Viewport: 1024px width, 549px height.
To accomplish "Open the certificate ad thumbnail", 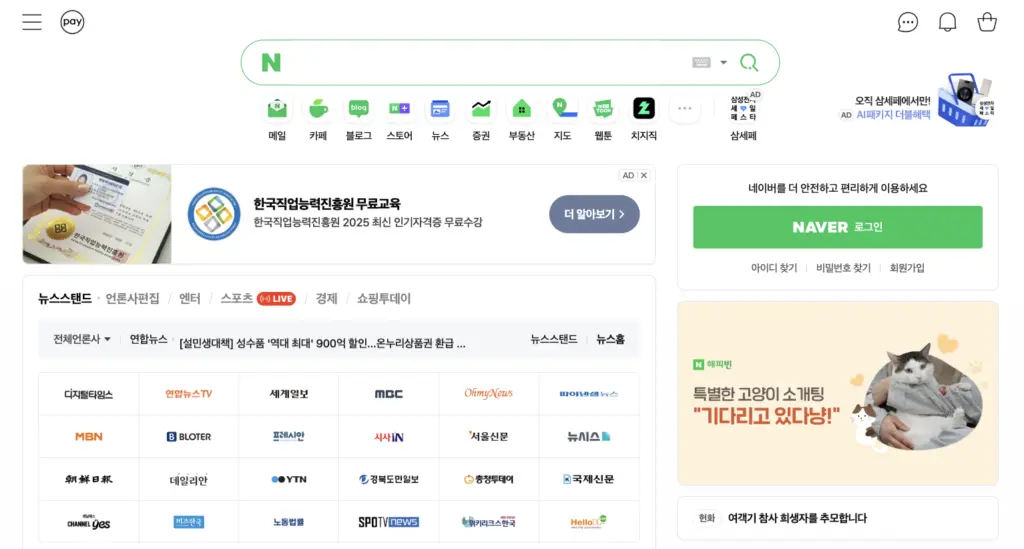I will click(97, 214).
